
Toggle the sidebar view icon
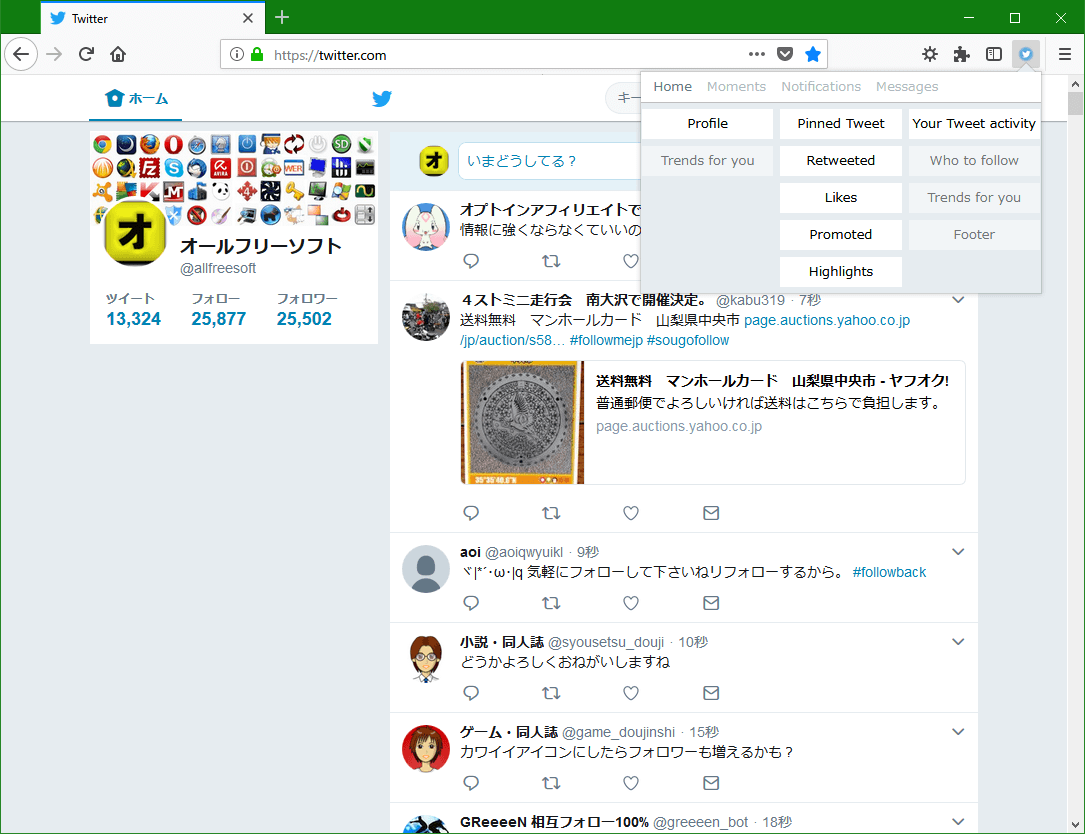994,54
